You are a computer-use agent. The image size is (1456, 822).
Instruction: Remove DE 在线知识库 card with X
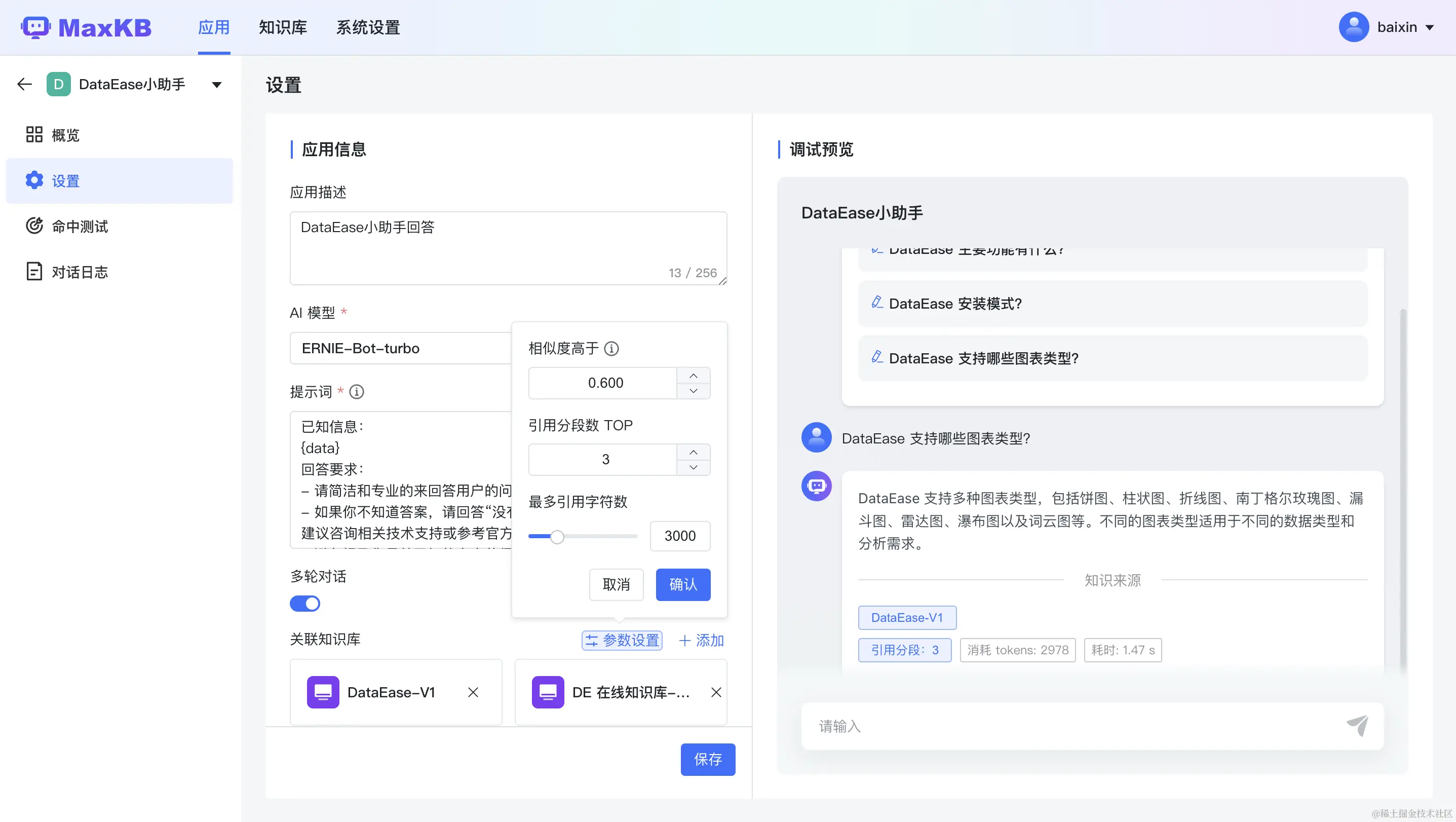(x=715, y=692)
